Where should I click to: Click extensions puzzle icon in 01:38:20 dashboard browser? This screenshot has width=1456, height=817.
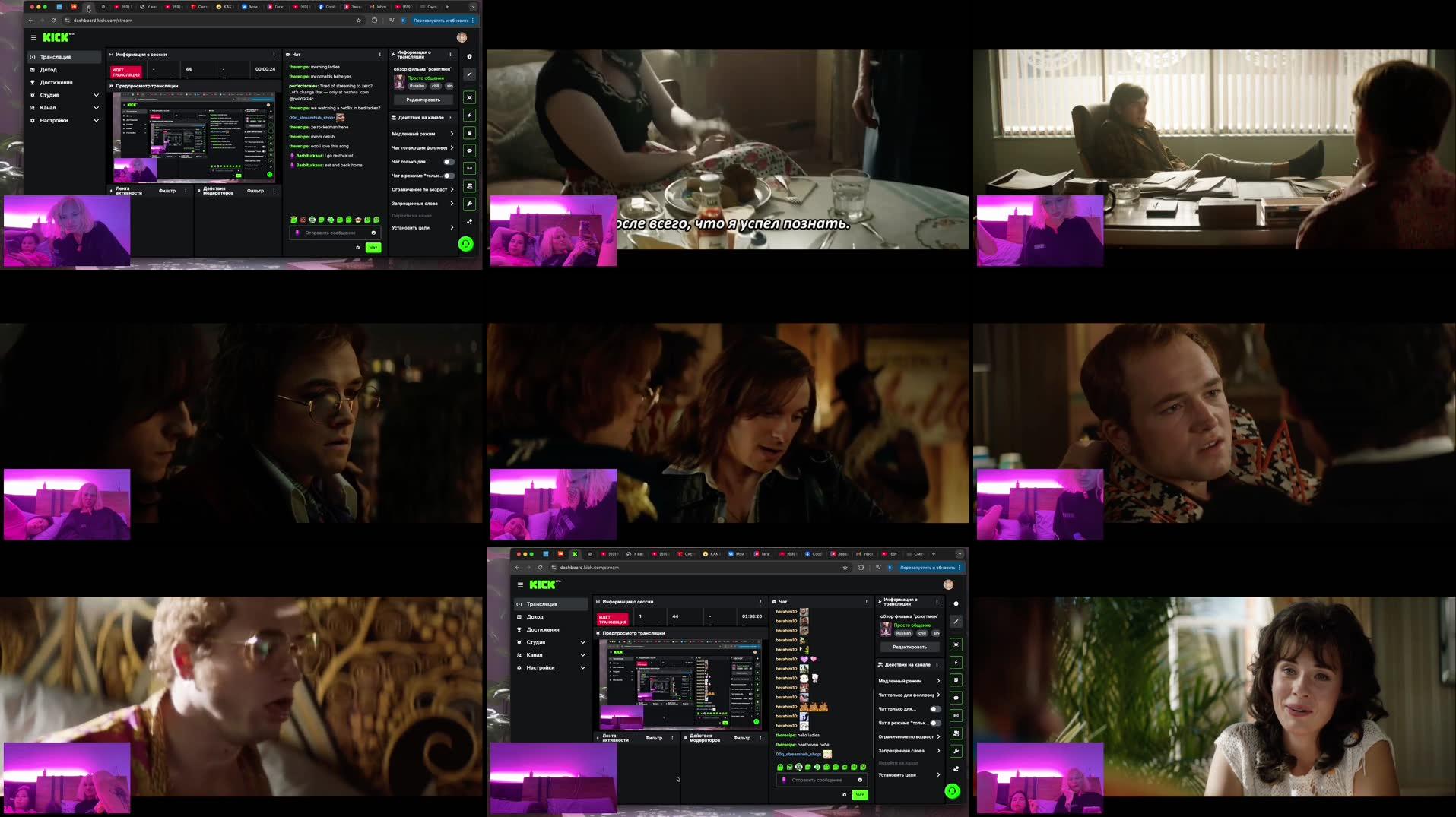861,568
